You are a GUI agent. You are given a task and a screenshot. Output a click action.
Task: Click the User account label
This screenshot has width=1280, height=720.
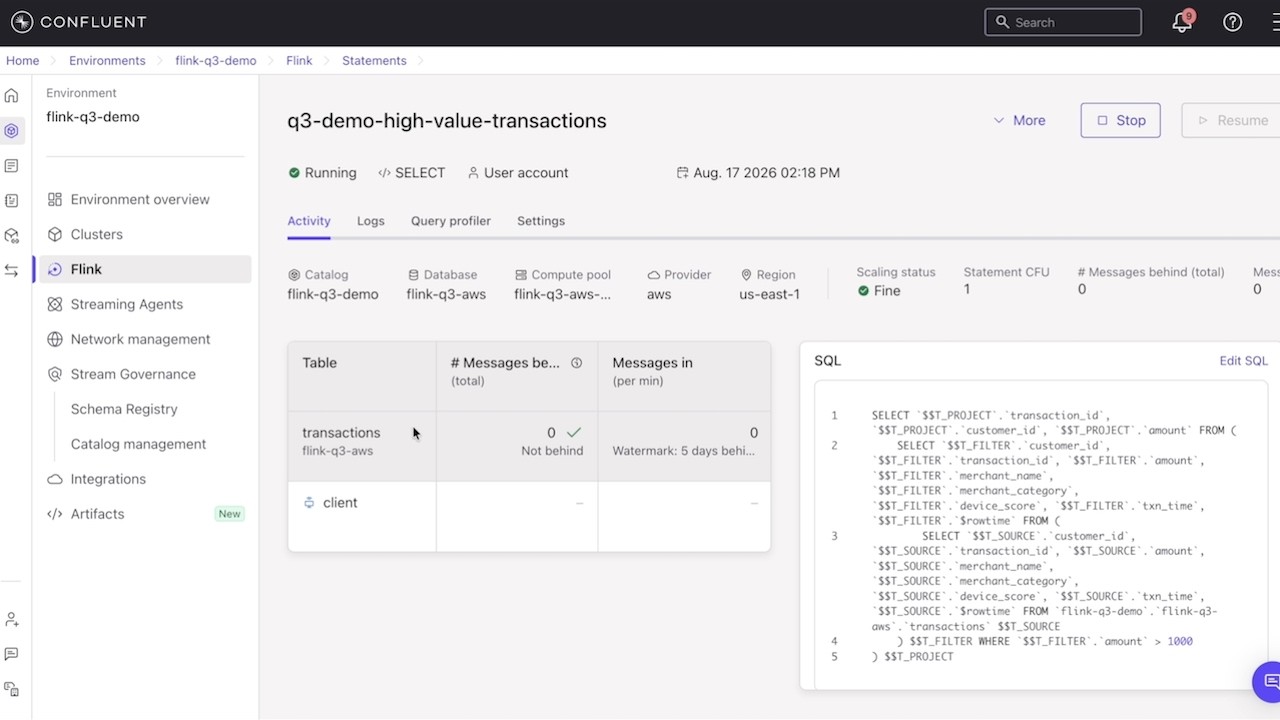coord(526,173)
